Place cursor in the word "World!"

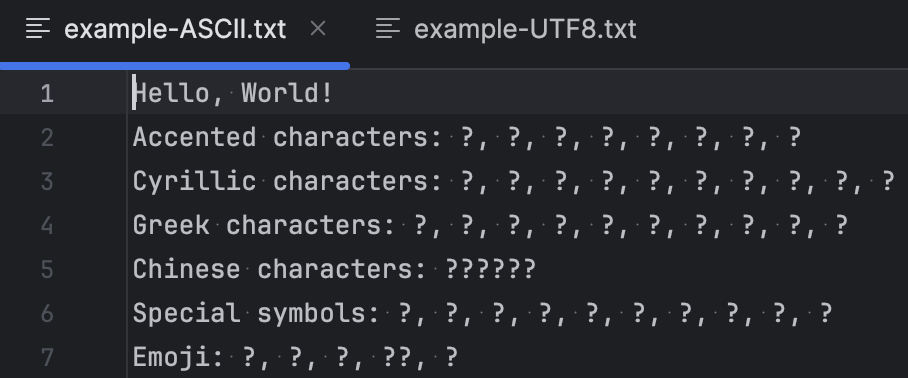click(x=287, y=93)
